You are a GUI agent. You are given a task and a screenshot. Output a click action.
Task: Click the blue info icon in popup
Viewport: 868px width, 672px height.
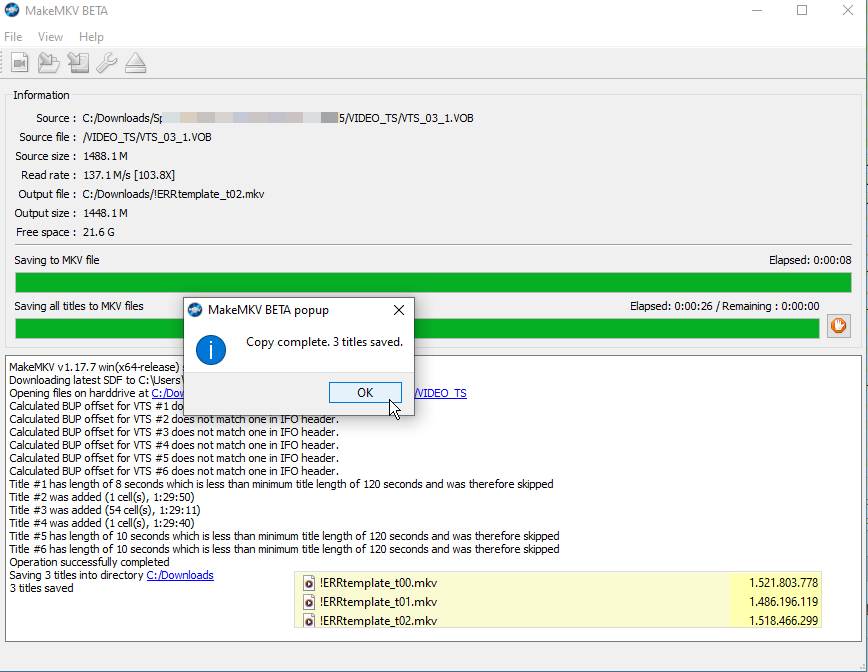click(x=211, y=350)
